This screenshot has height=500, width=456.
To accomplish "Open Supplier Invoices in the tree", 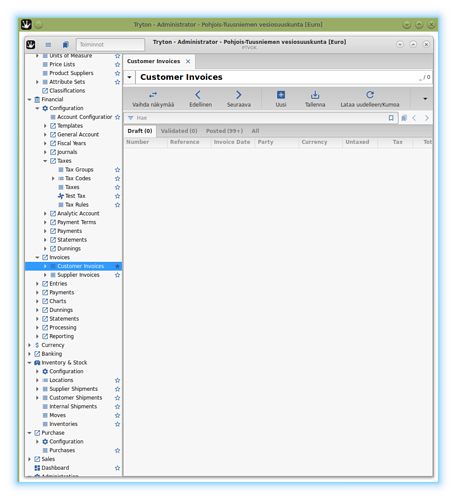I will click(x=78, y=275).
